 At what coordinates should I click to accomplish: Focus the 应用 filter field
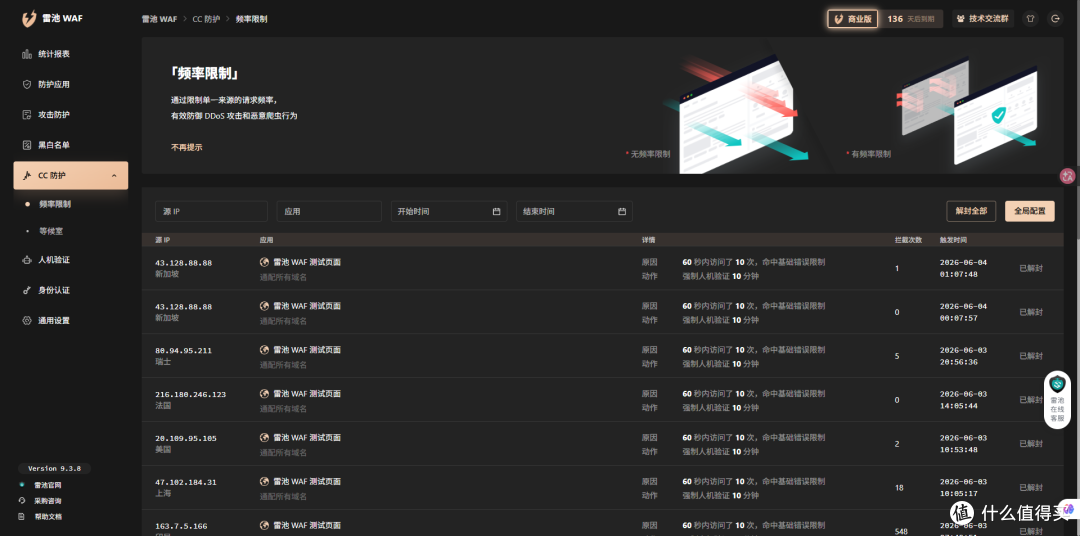tap(329, 212)
